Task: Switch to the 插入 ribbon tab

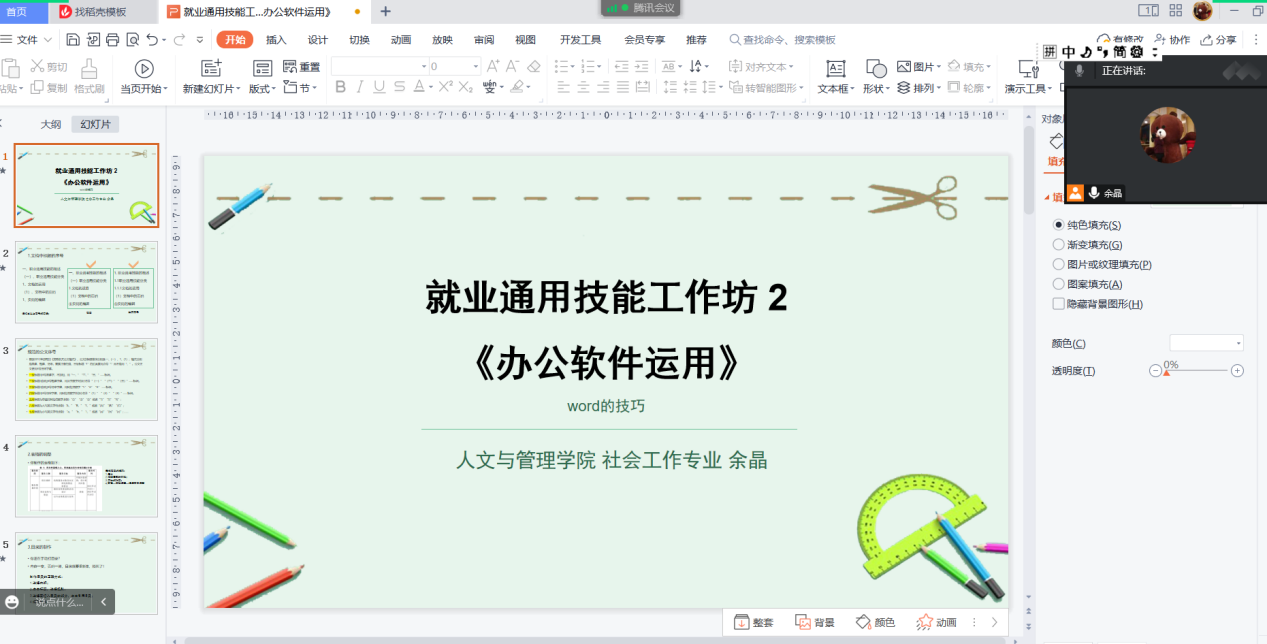Action: click(276, 40)
